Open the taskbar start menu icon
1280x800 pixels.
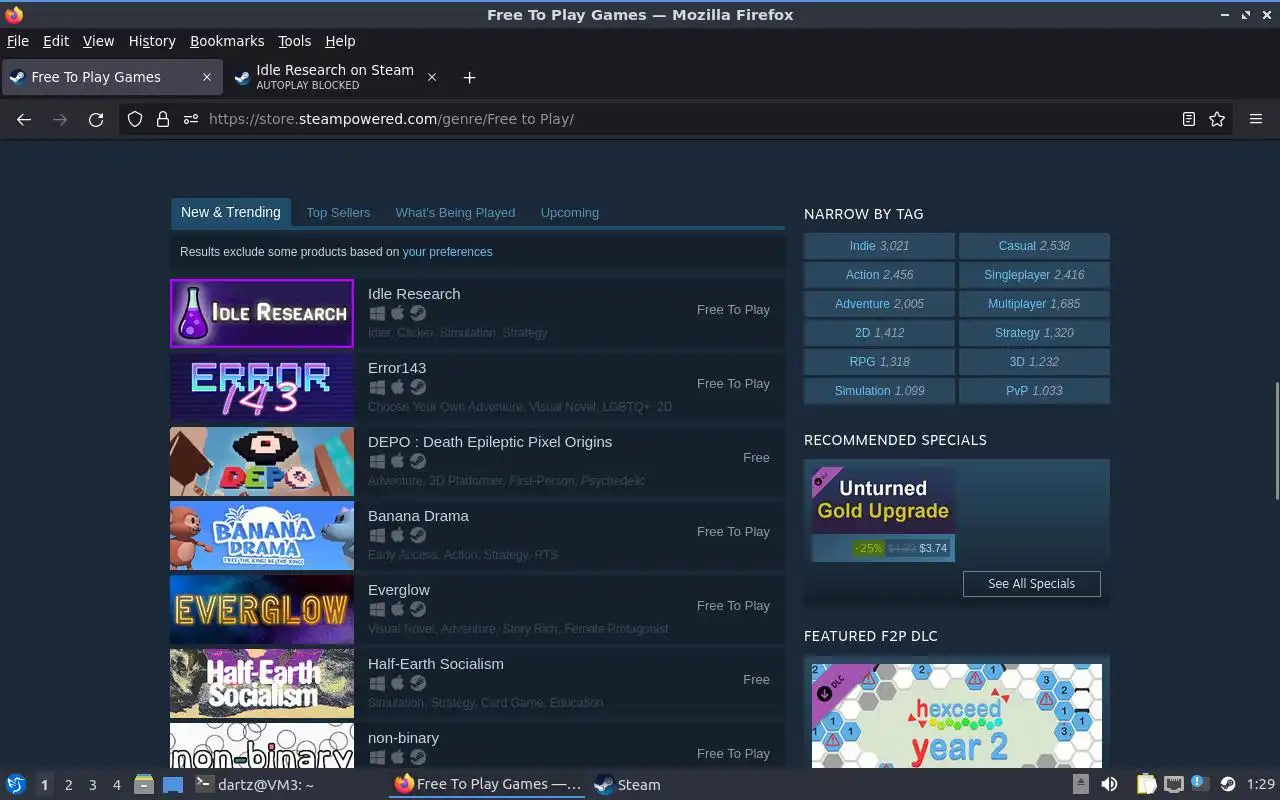[15, 785]
